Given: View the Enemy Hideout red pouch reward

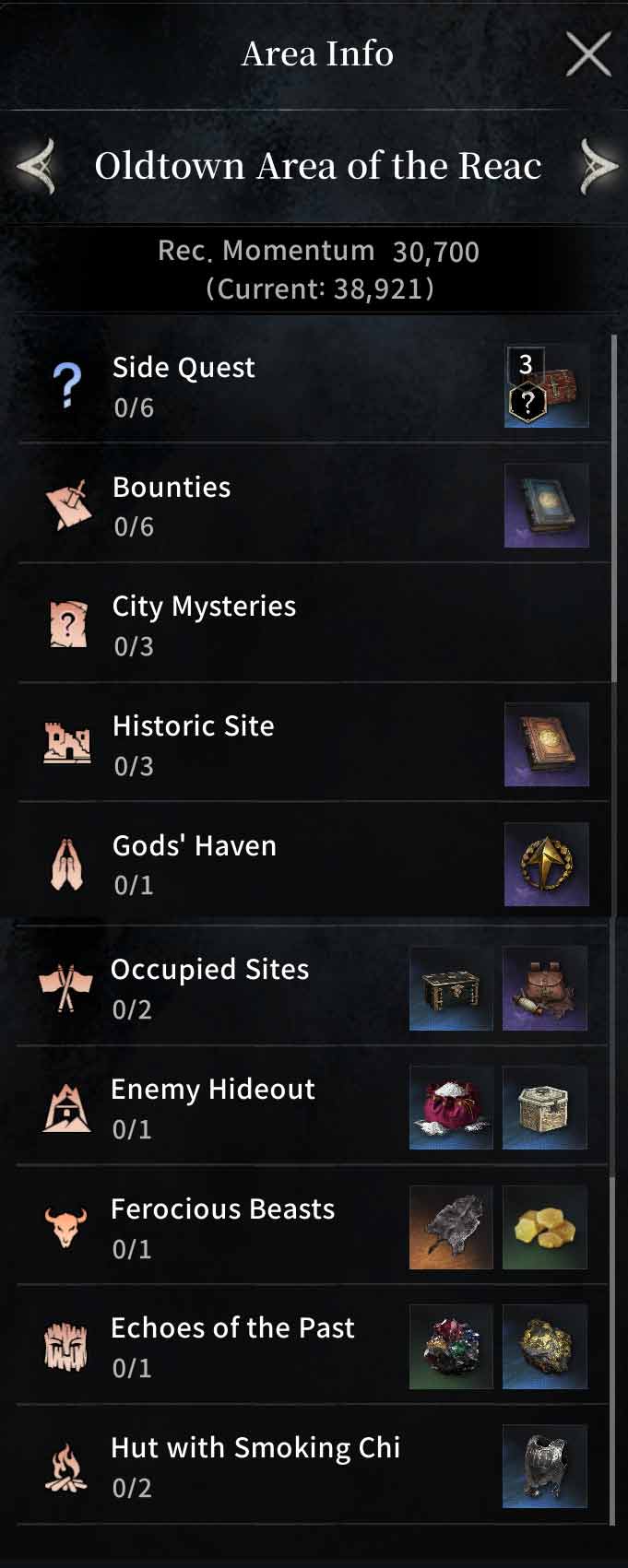Looking at the screenshot, I should (451, 1107).
